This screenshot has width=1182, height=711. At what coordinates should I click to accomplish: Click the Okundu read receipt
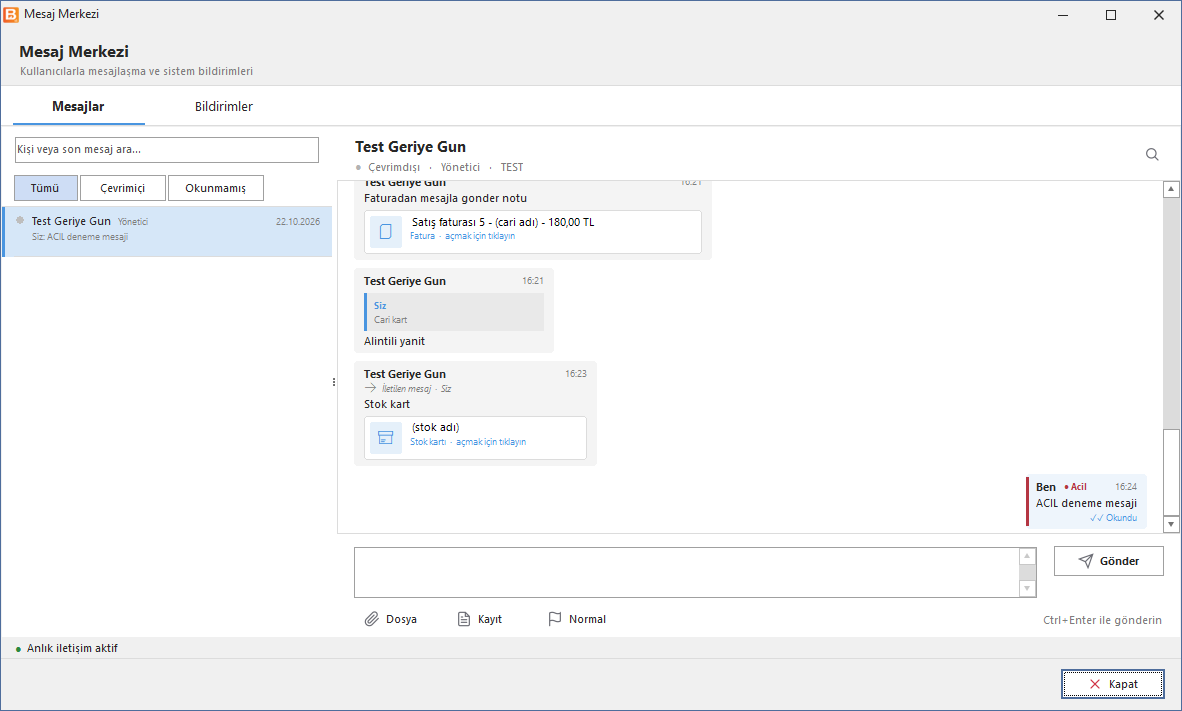point(1113,518)
